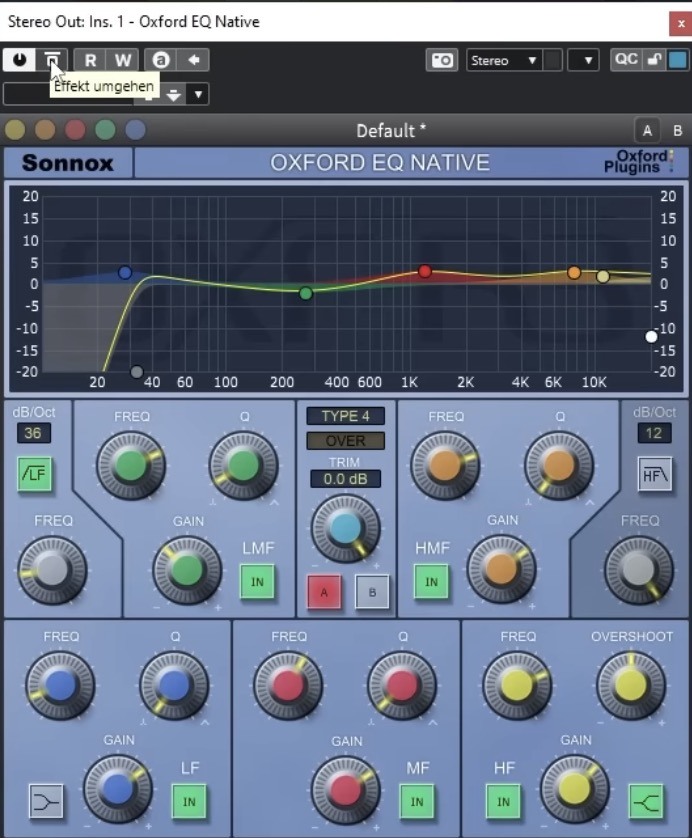Click the cyan TRIM knob
Screen dimensions: 692x838
click(345, 528)
